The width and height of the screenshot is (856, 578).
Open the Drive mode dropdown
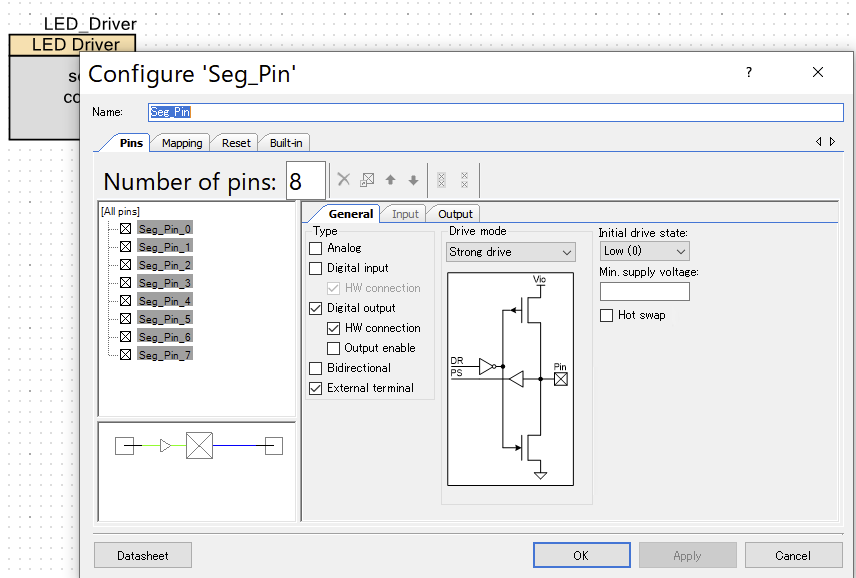(510, 252)
